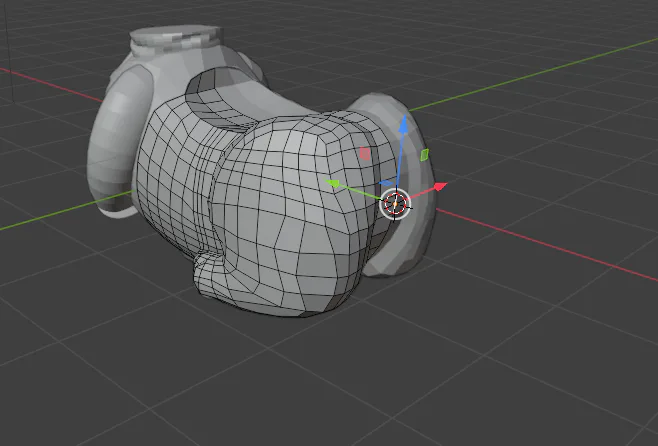Click the white circle at gizmo center
The width and height of the screenshot is (658, 446).
[395, 204]
